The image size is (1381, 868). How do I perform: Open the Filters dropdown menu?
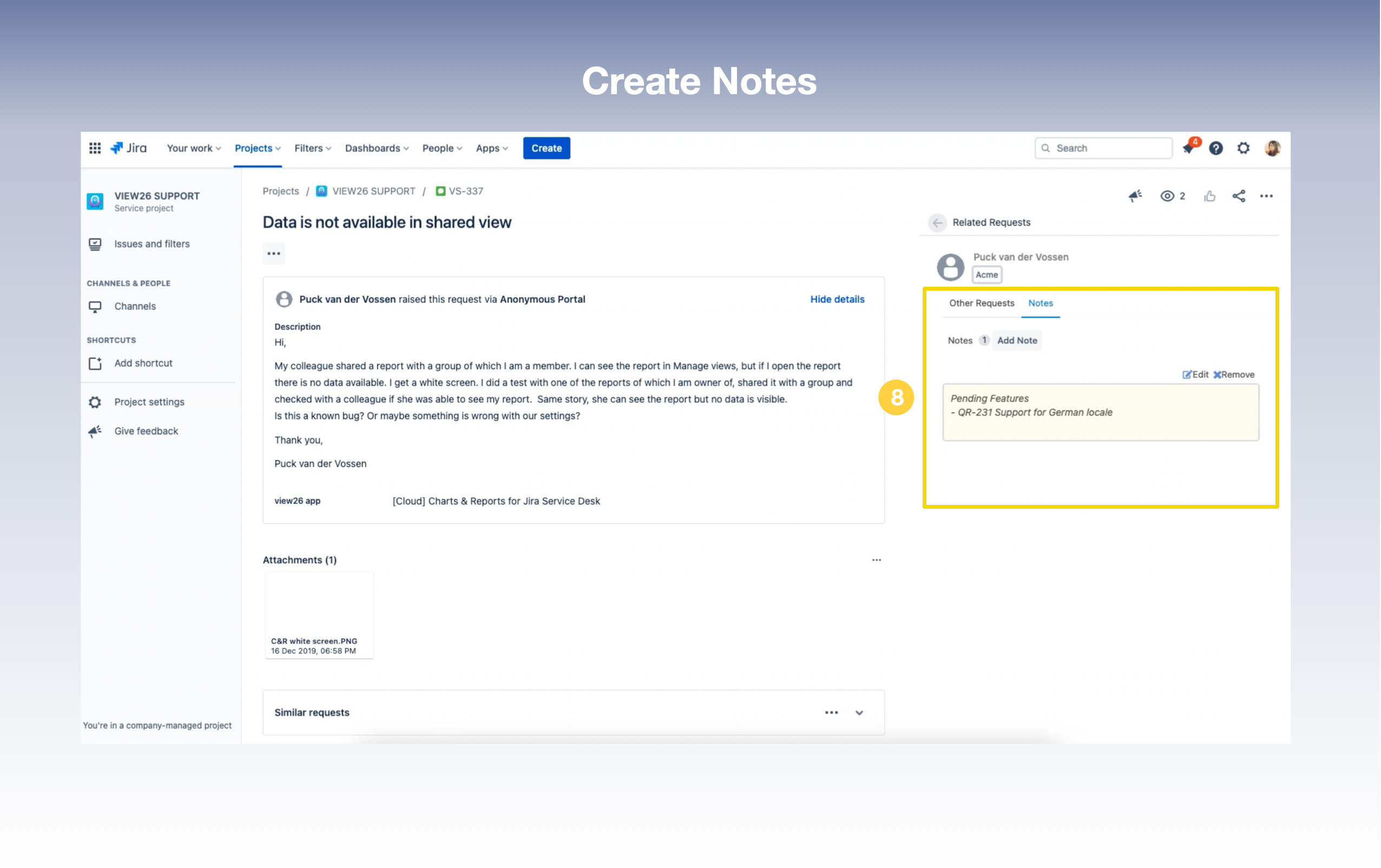[x=313, y=148]
